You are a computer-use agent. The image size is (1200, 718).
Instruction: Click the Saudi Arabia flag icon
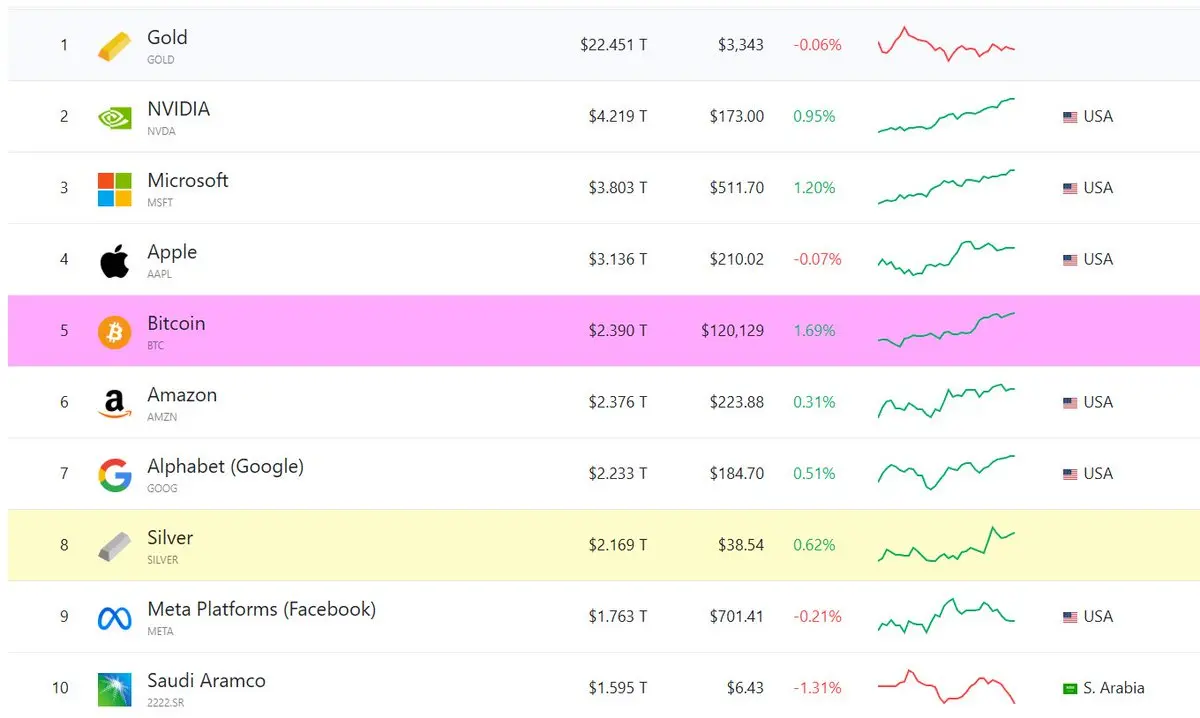coord(1070,689)
